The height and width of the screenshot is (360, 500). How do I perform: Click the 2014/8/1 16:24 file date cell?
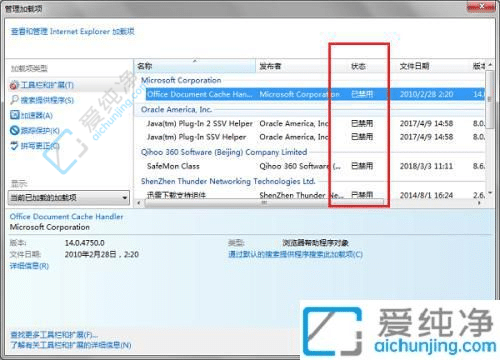click(426, 195)
